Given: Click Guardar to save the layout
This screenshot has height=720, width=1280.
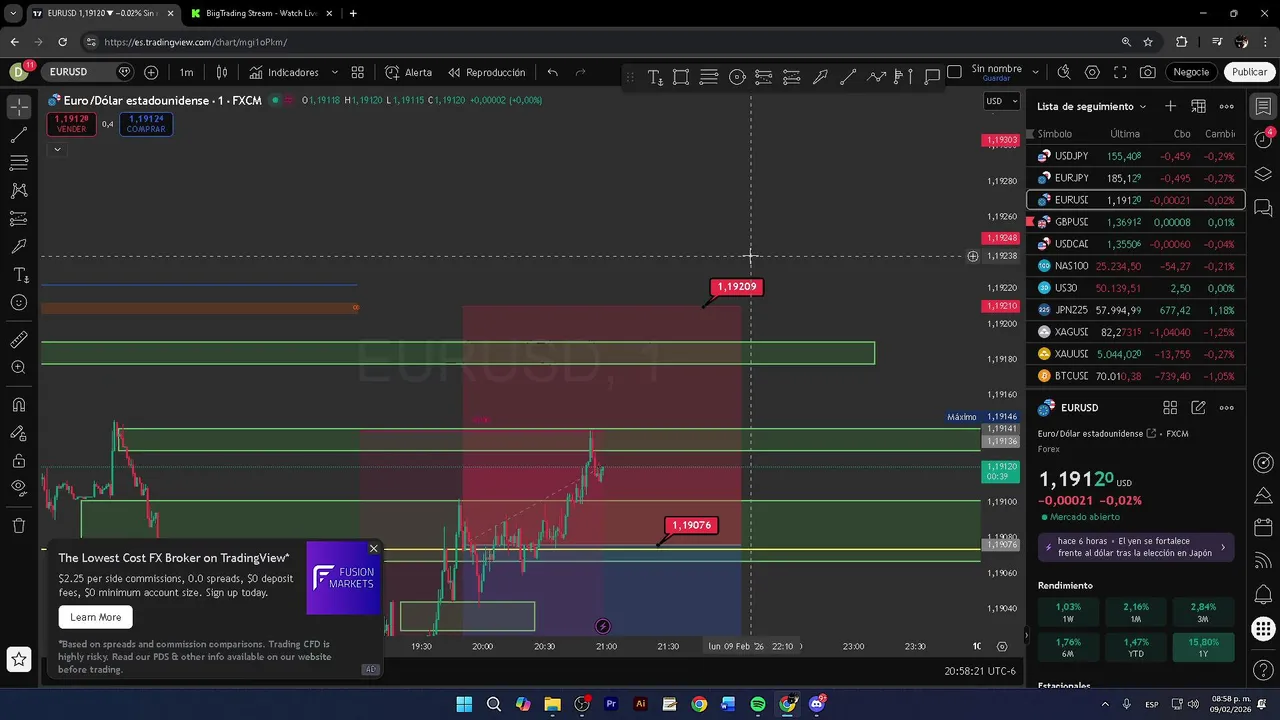Looking at the screenshot, I should 996,78.
